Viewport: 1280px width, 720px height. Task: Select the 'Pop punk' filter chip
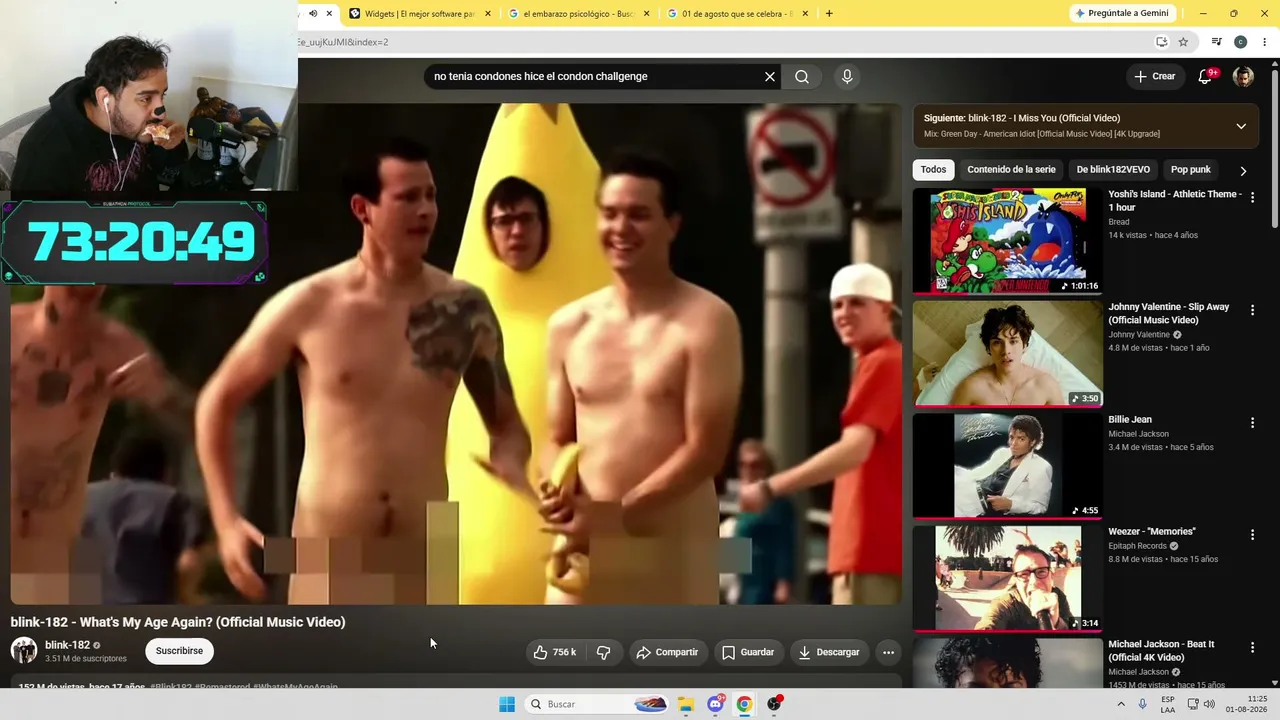(1191, 170)
